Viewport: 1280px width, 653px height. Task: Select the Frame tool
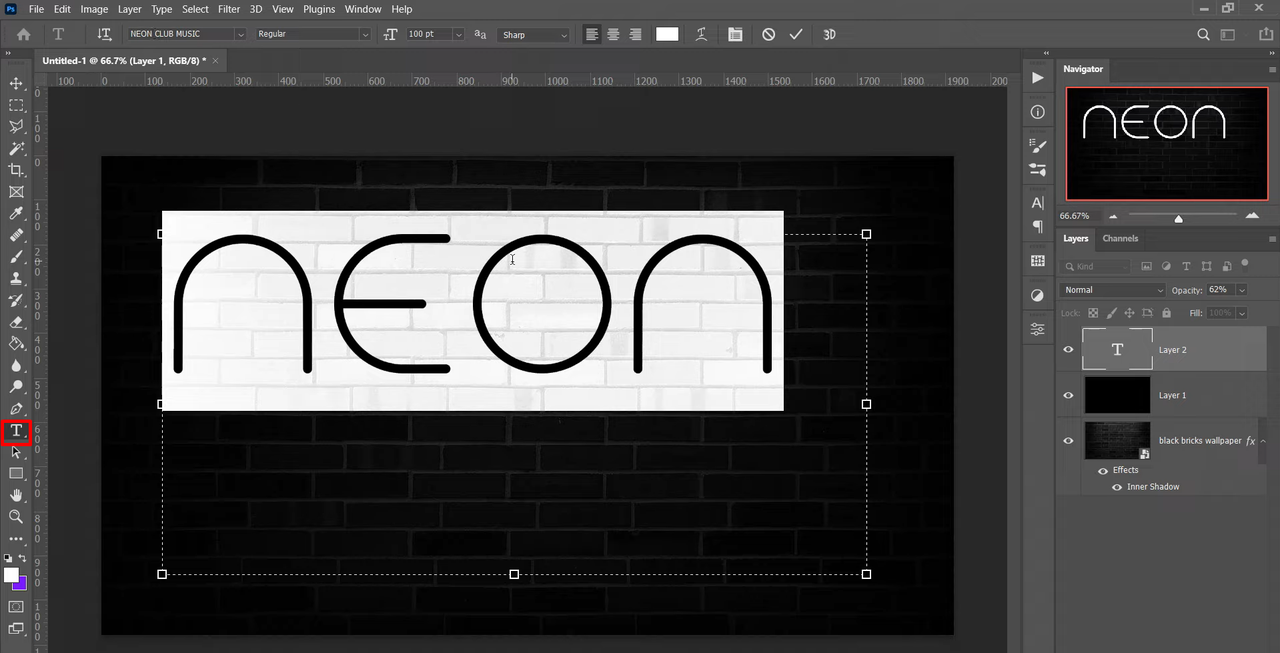pos(16,192)
